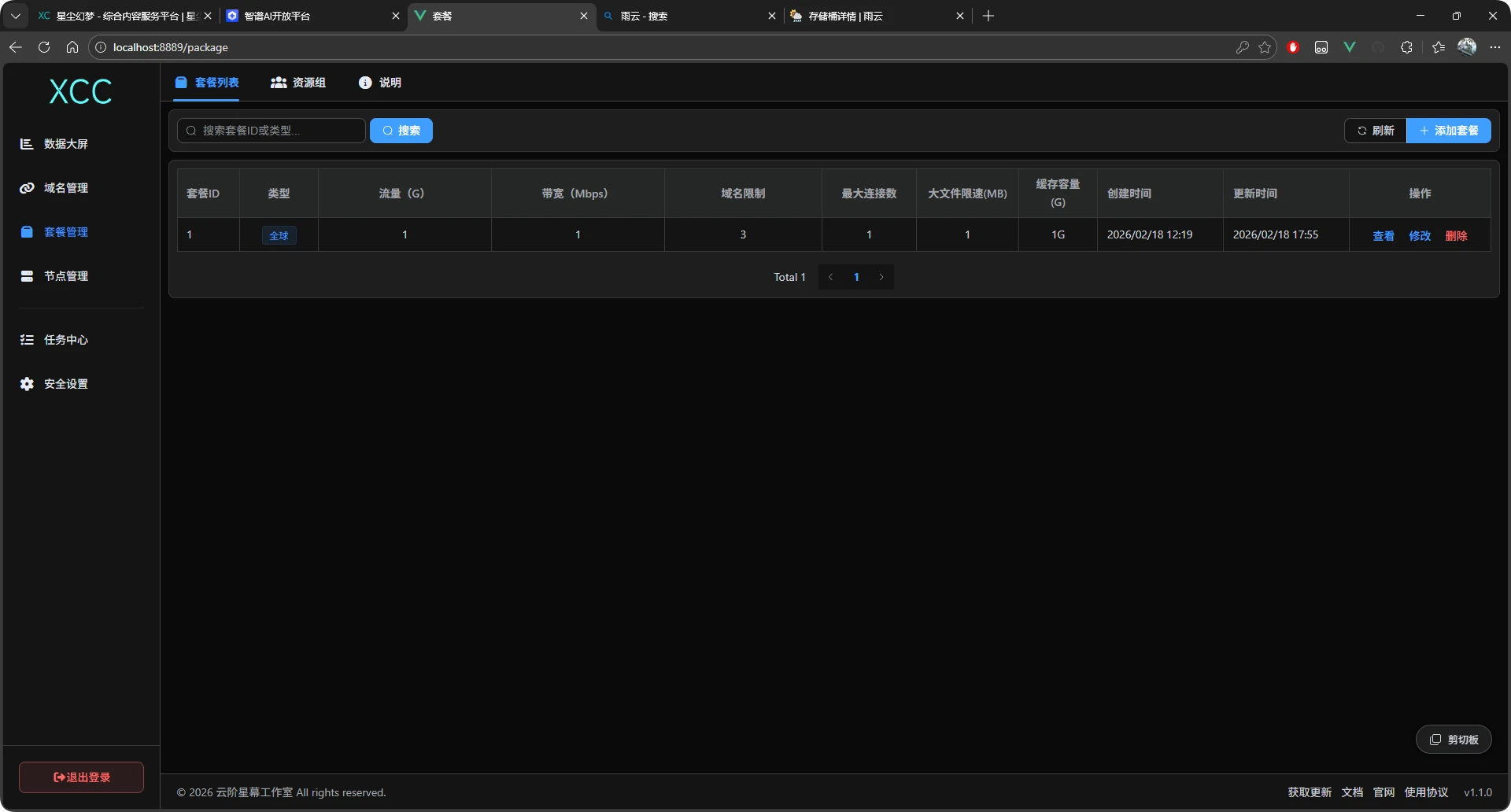The image size is (1511, 812).
Task: Switch to 说明 tab
Action: pyautogui.click(x=380, y=83)
